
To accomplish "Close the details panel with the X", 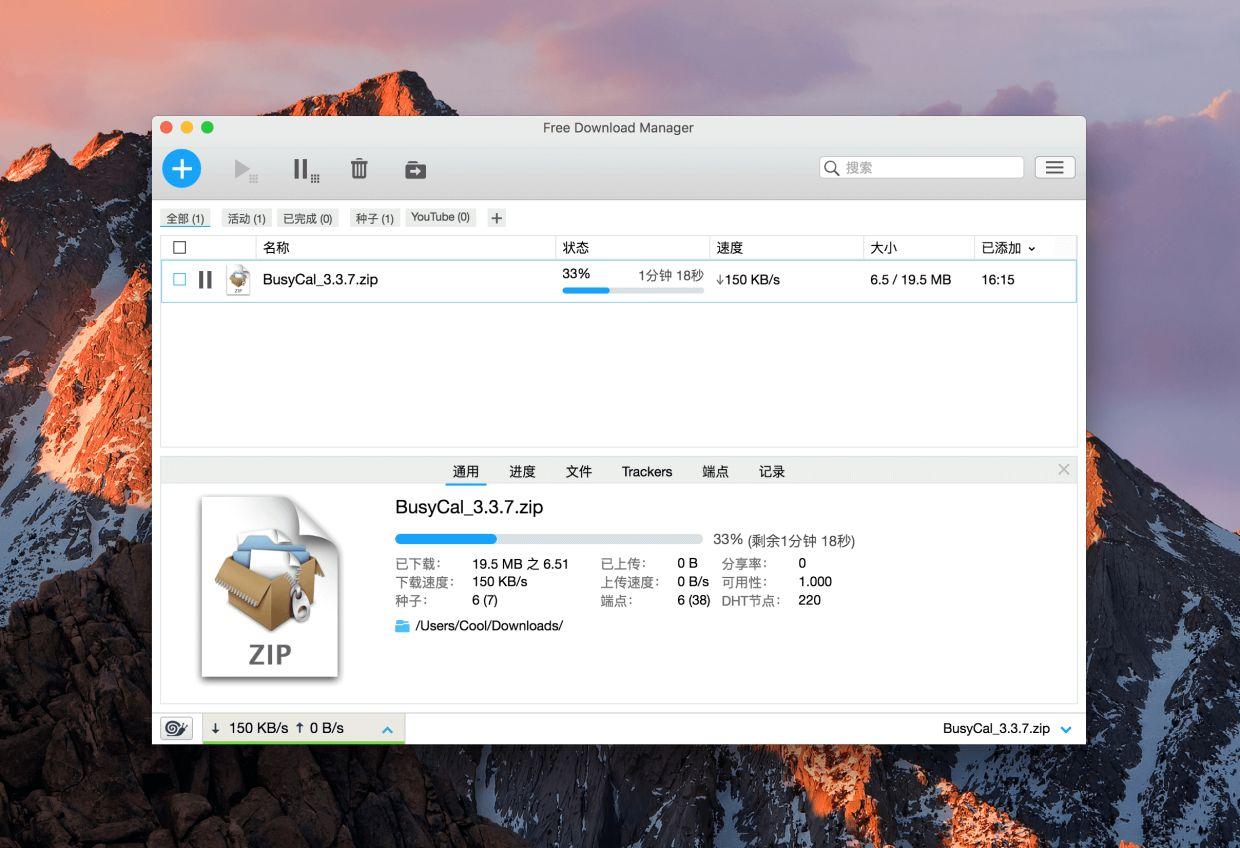I will click(1063, 469).
